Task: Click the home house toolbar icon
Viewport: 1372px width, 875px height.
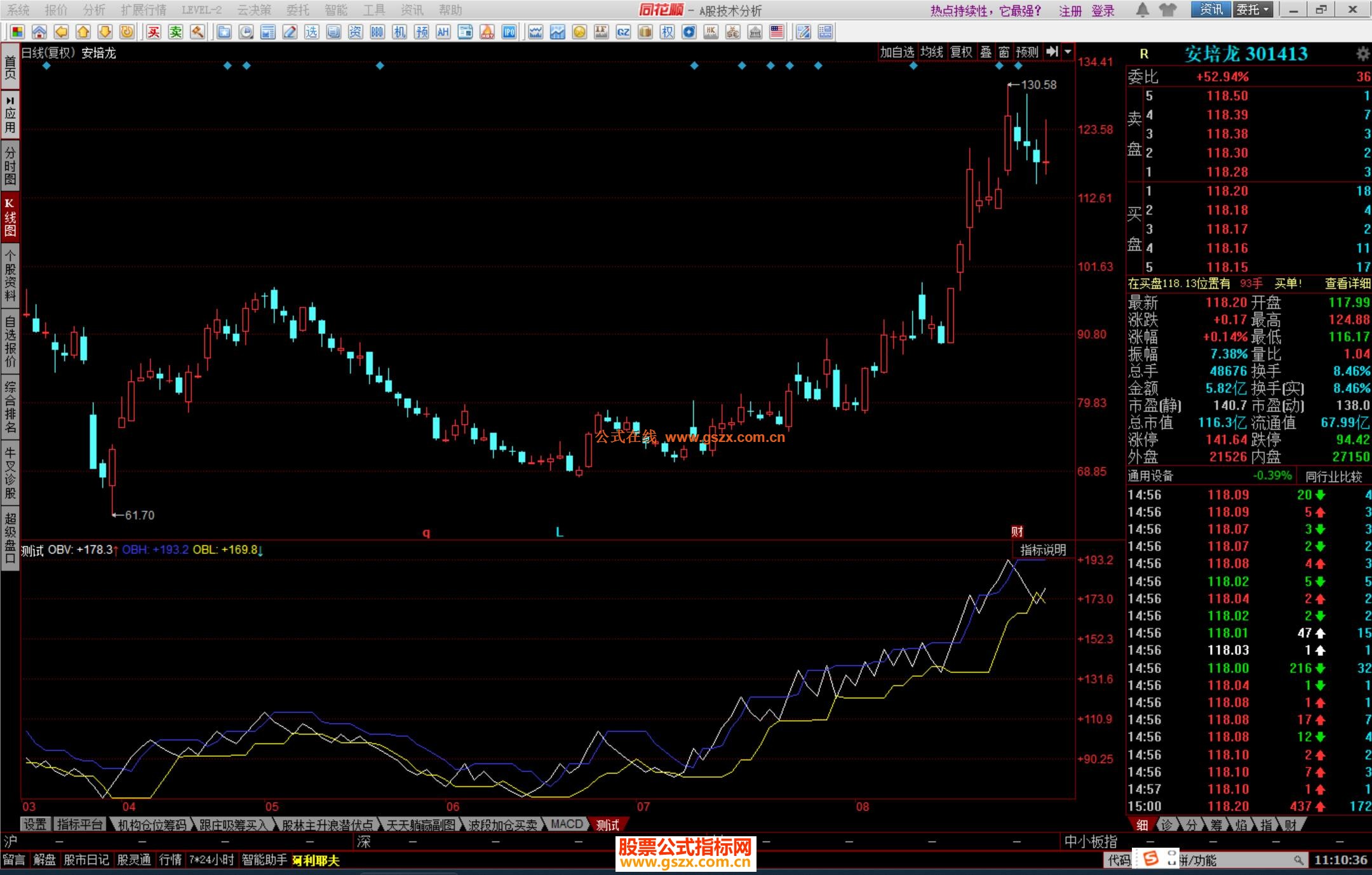Action: point(39,32)
